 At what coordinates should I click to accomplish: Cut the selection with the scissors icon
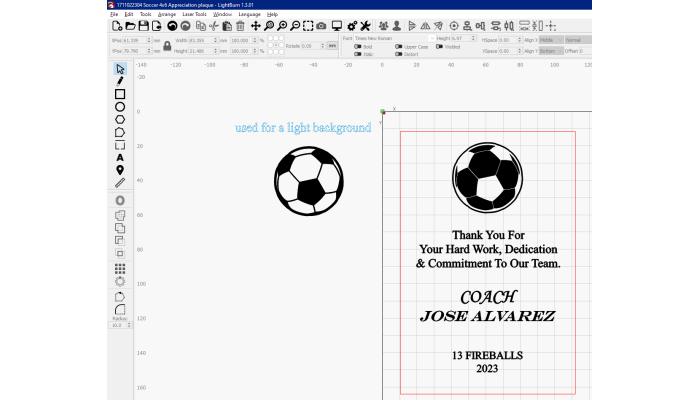[x=214, y=26]
